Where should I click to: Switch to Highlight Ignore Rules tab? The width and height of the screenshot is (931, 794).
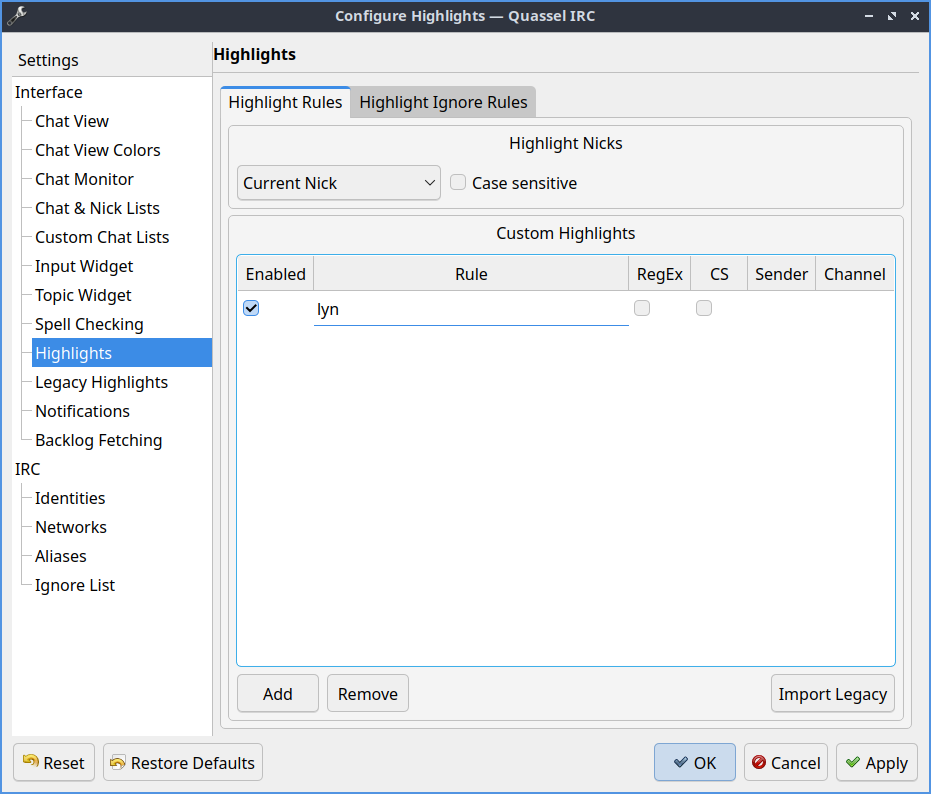pyautogui.click(x=443, y=102)
